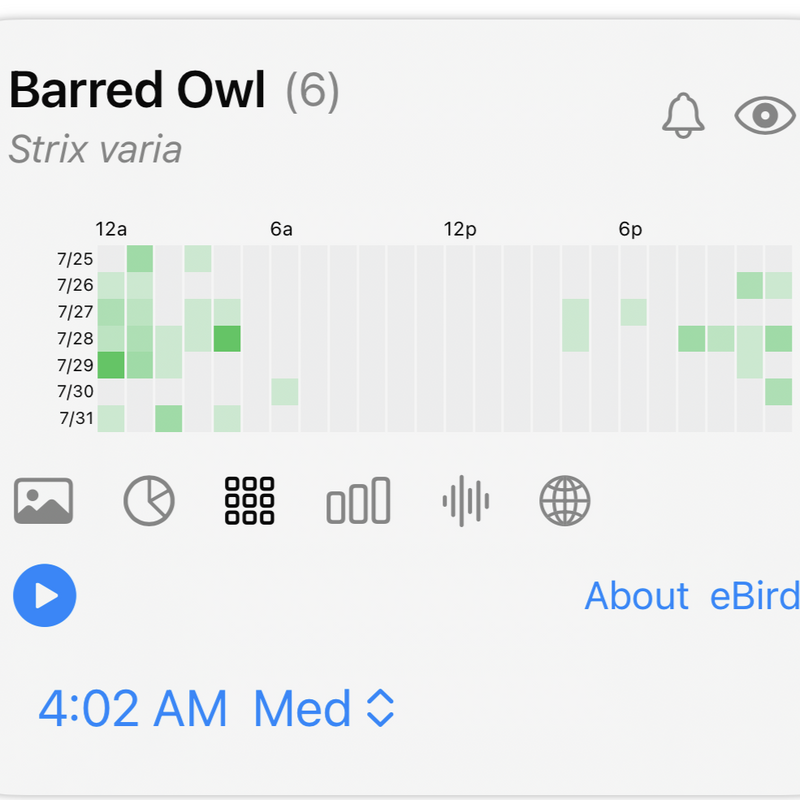The width and height of the screenshot is (800, 800).
Task: Open the globe range map view
Action: coord(565,501)
